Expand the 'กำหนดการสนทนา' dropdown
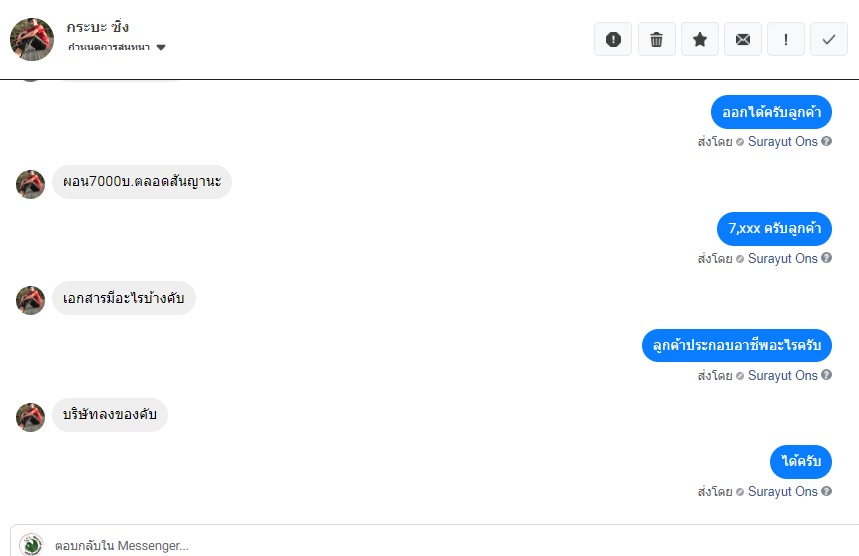859x556 pixels. 161,48
